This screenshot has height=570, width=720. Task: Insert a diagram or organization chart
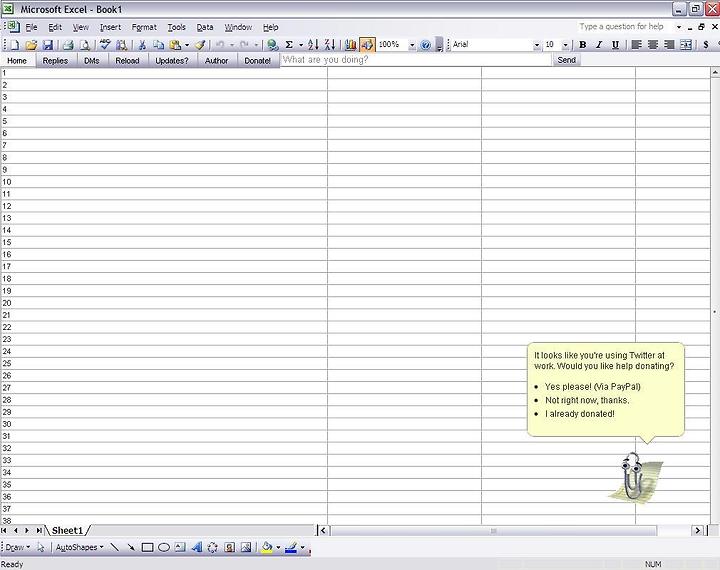(213, 547)
